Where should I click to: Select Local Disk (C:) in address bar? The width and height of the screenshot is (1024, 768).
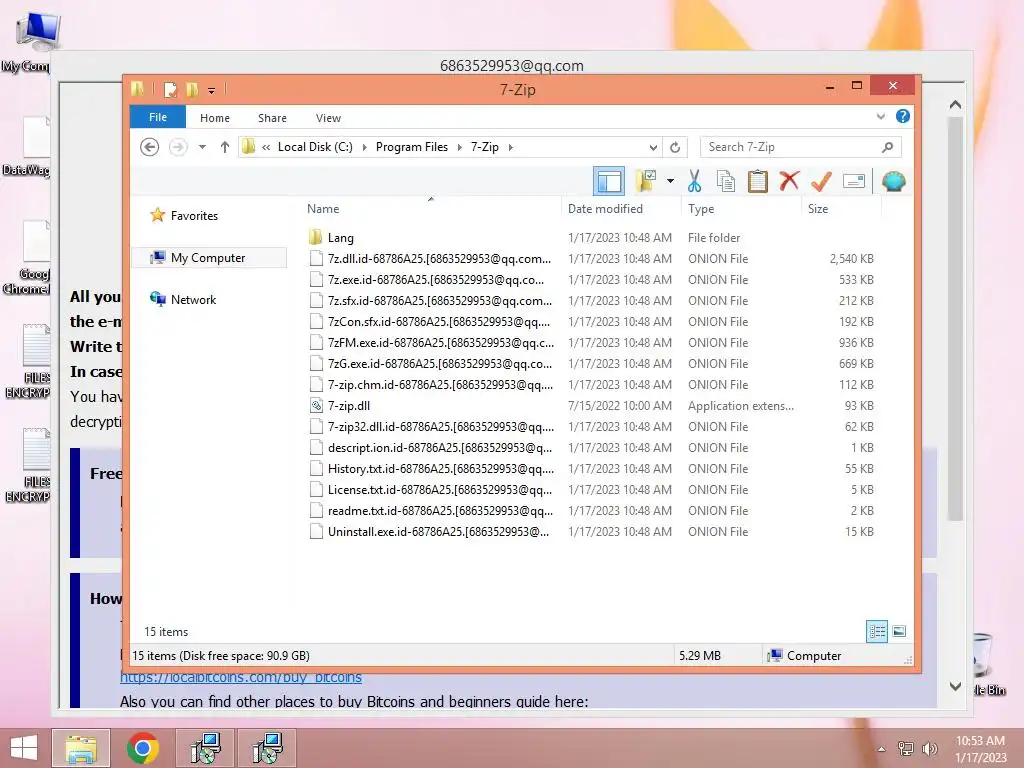coord(315,147)
